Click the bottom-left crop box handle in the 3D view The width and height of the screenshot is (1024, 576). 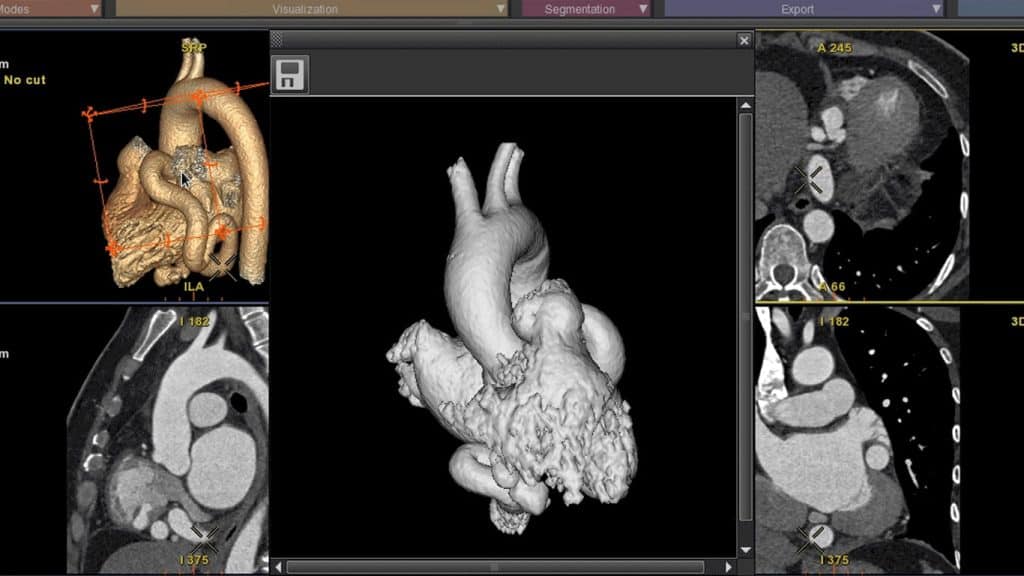pyautogui.click(x=112, y=247)
